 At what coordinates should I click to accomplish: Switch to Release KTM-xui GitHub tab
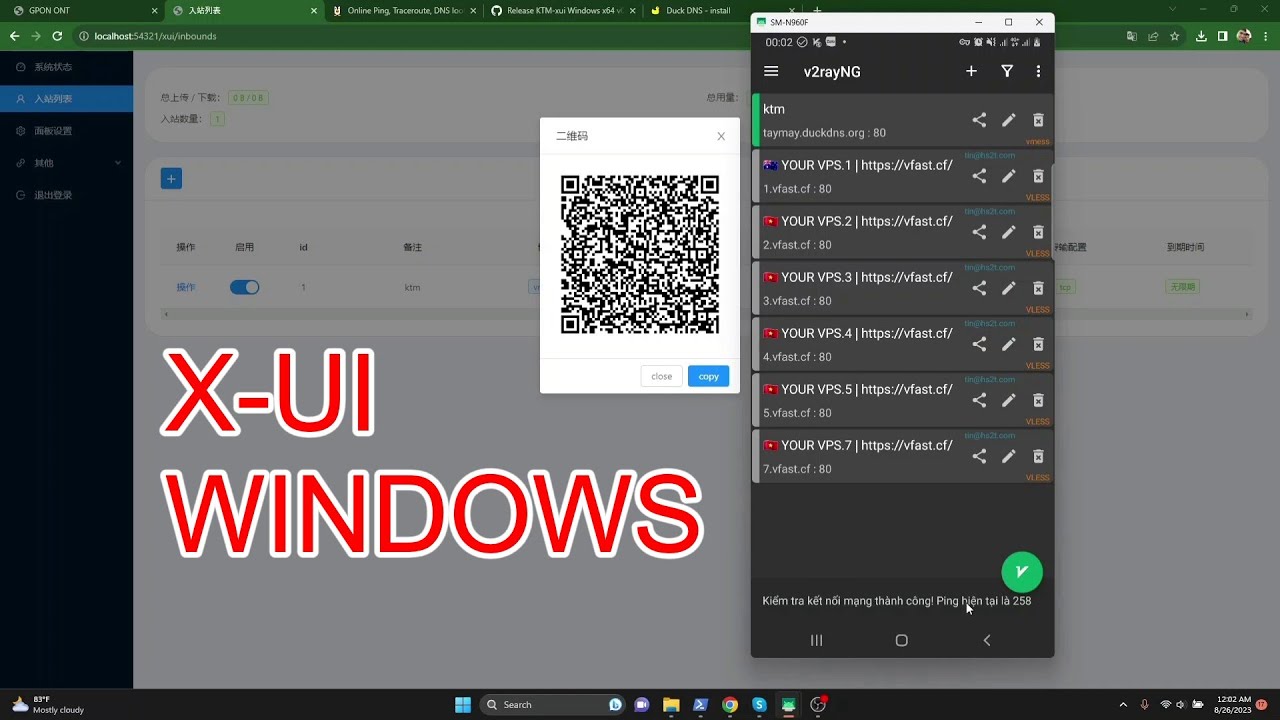click(564, 11)
